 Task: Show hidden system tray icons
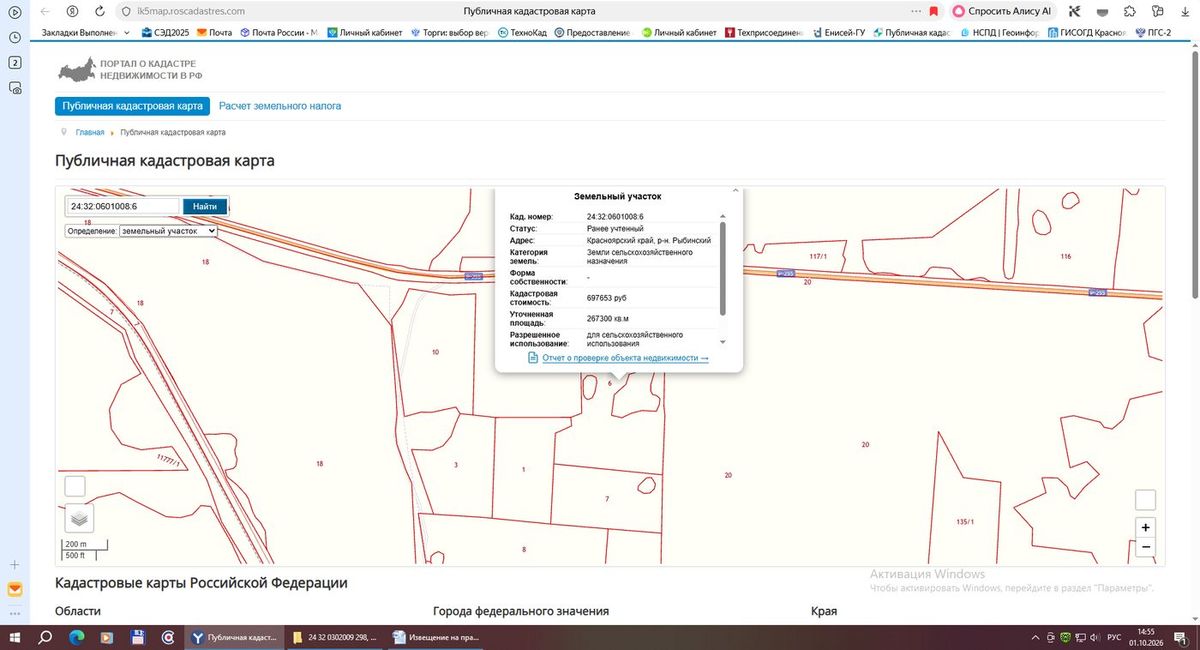coord(1035,637)
